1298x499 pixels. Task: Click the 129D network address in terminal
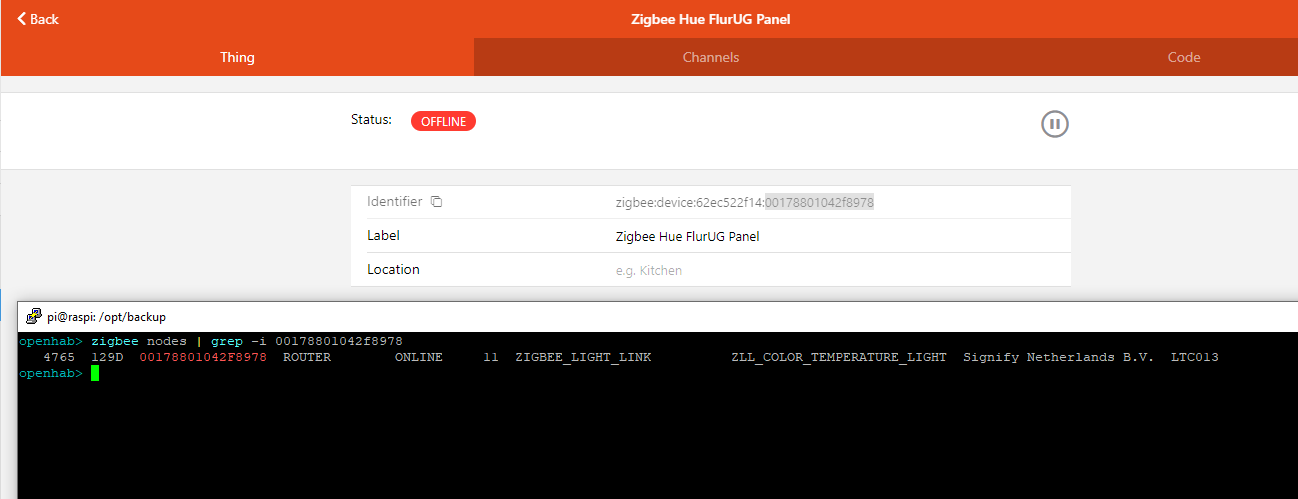pyautogui.click(x=107, y=357)
